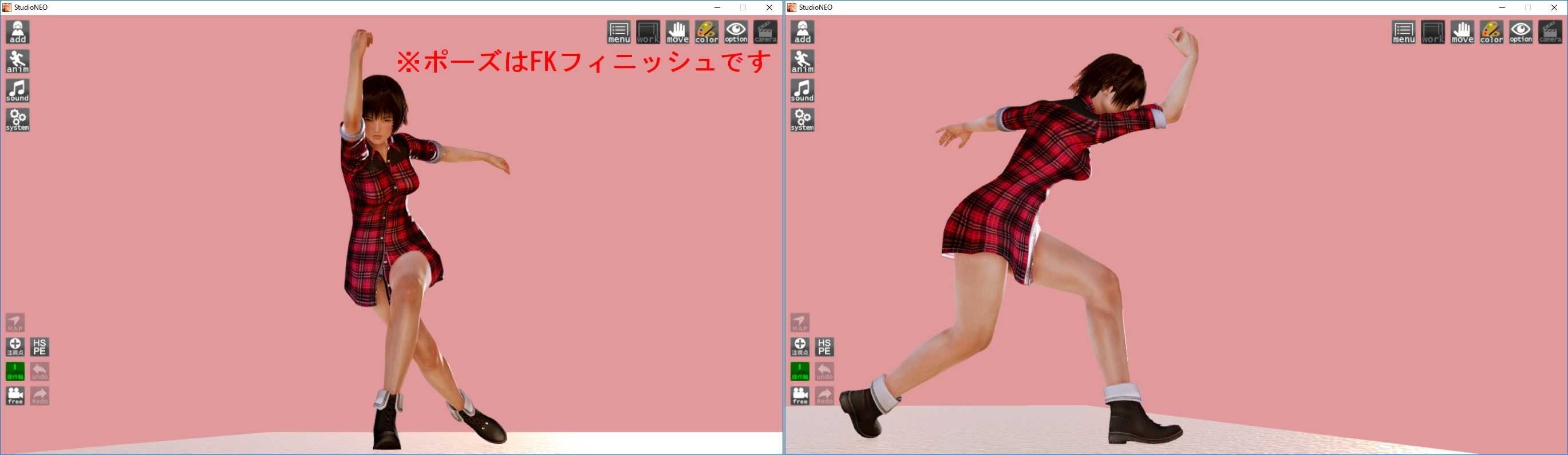Toggle the 注視点 target icon in left window
Image resolution: width=1568 pixels, height=455 pixels.
click(x=15, y=347)
